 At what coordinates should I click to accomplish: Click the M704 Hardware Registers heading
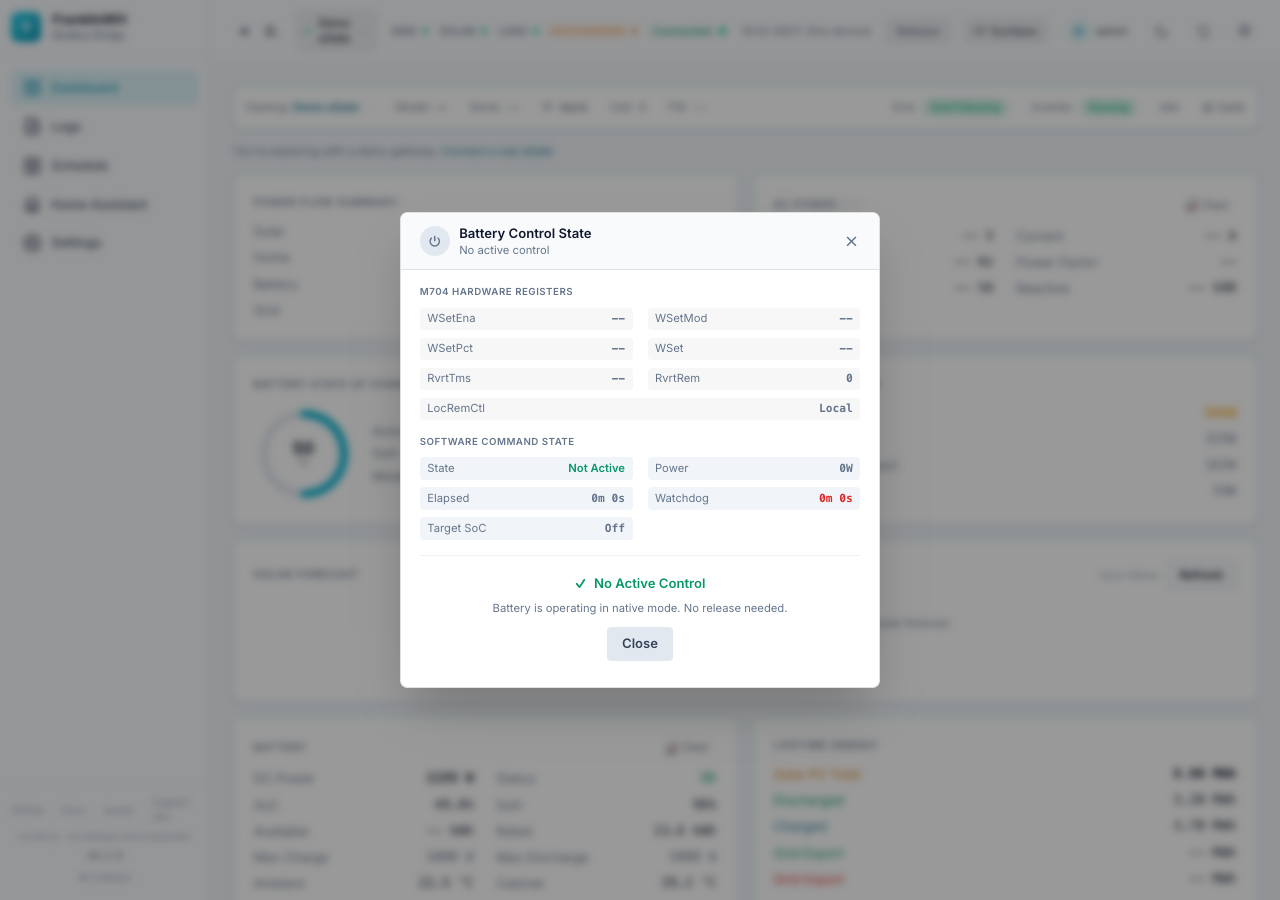coord(496,292)
